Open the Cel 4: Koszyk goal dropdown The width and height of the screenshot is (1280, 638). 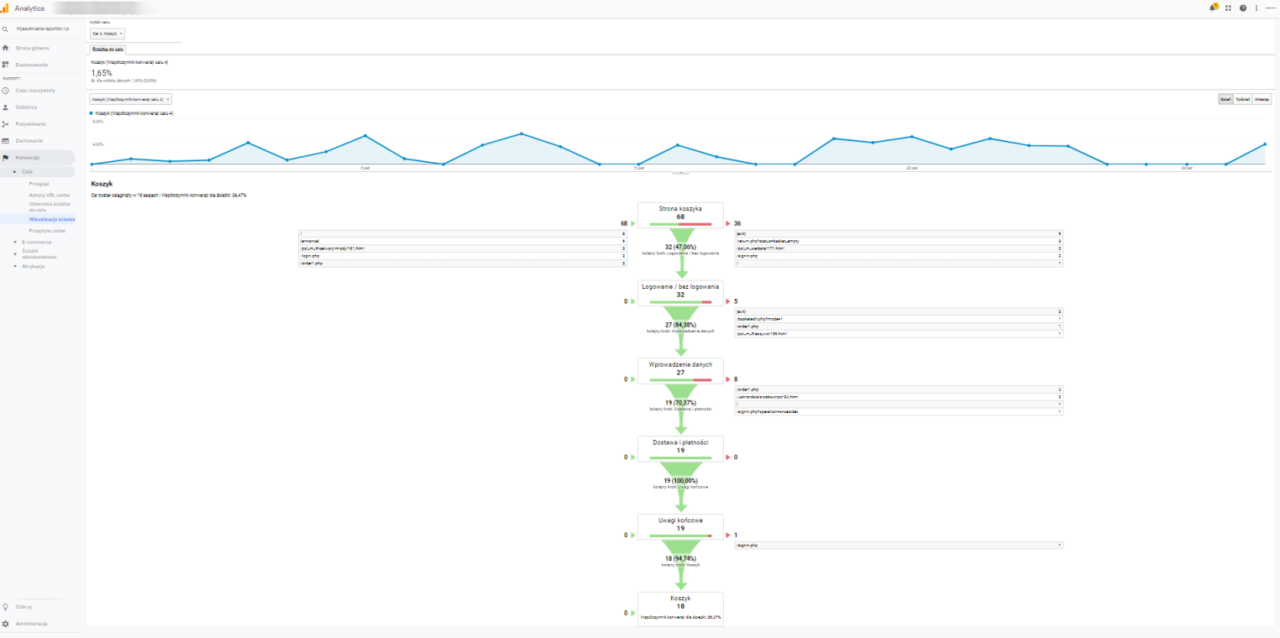[x=107, y=33]
